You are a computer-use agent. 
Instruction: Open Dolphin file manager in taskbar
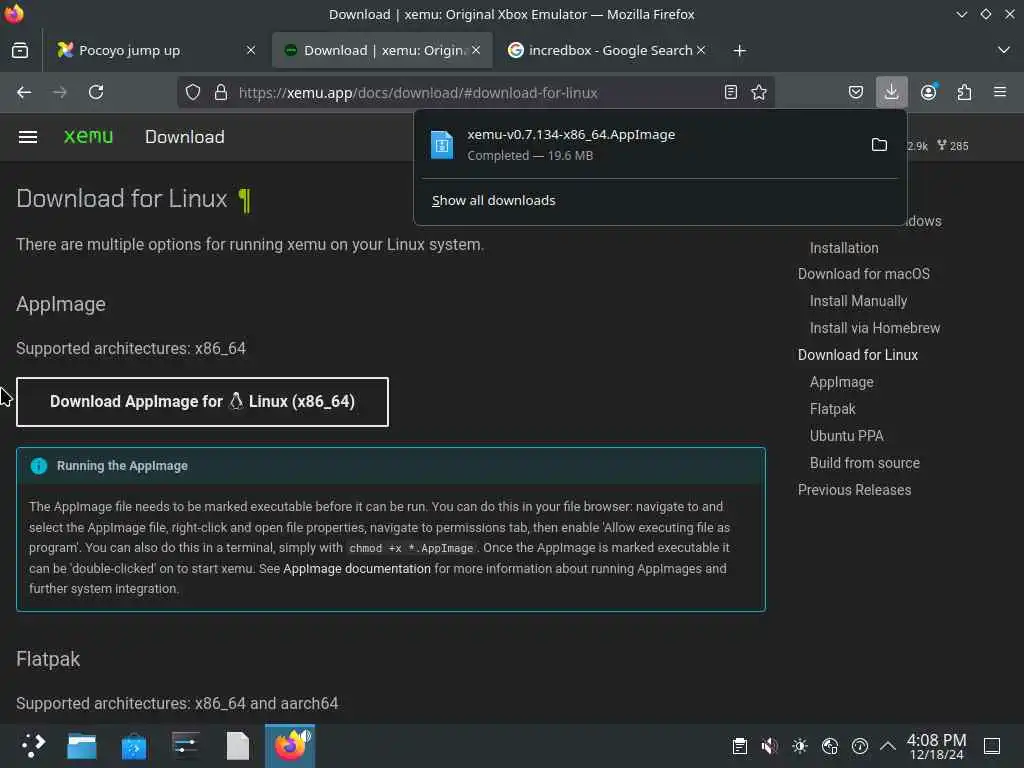click(x=82, y=746)
